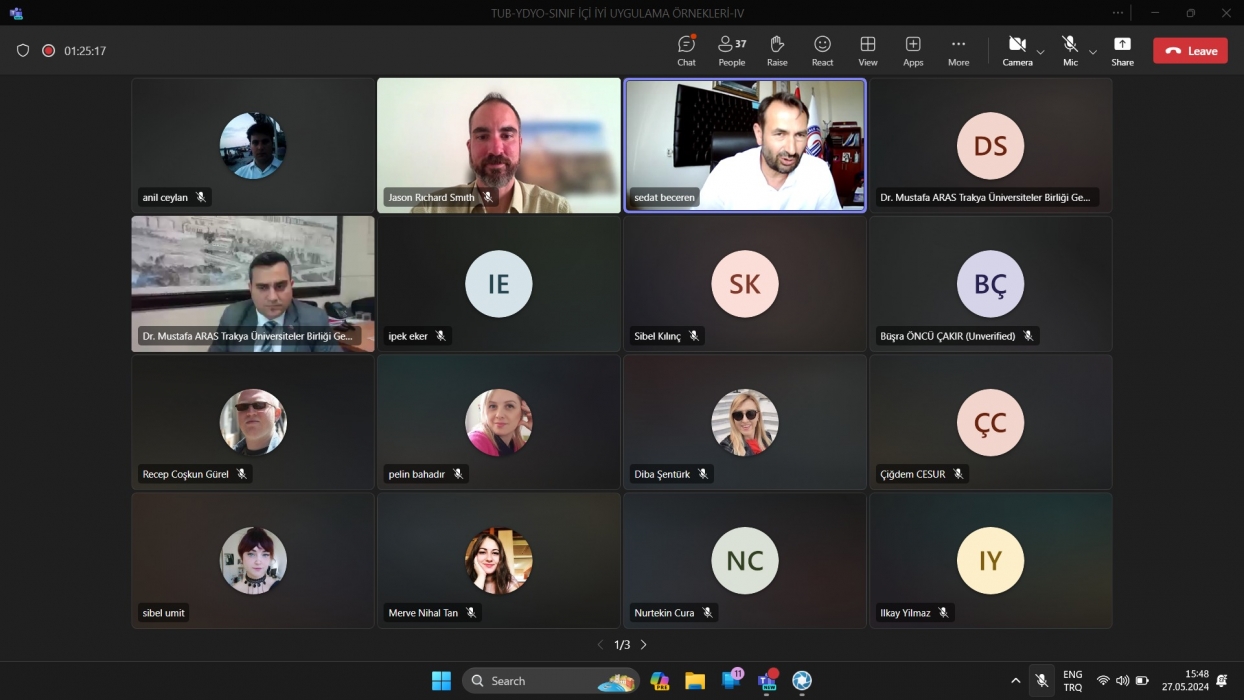Screen dimensions: 1244x700
Task: Open the Apps menu
Action: point(913,50)
